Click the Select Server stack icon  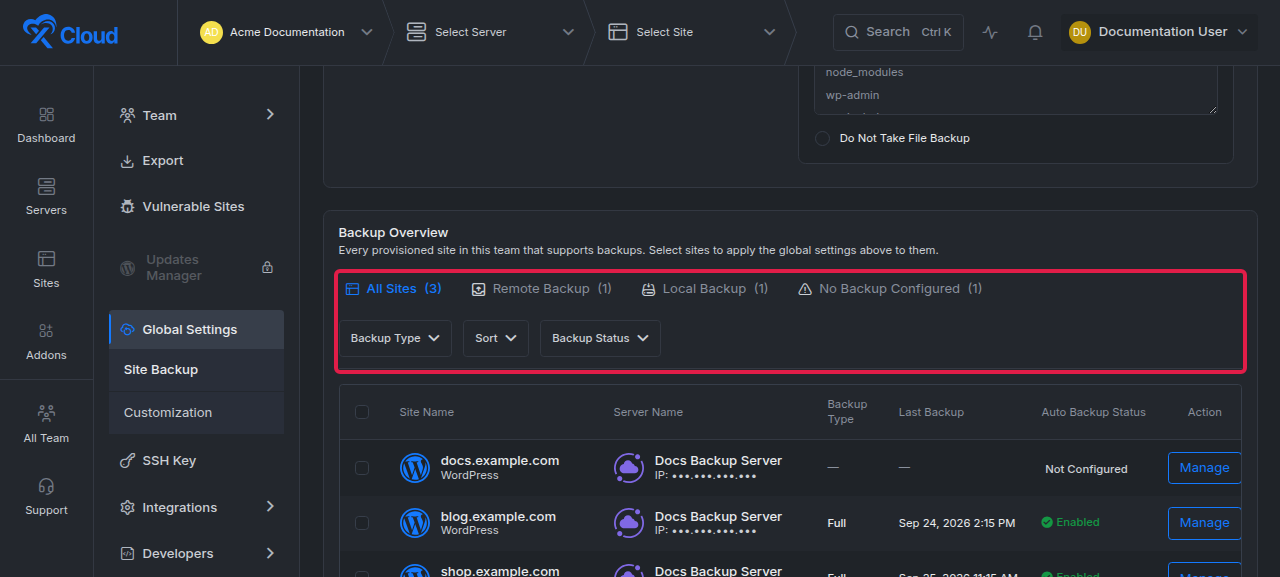[x=416, y=32]
